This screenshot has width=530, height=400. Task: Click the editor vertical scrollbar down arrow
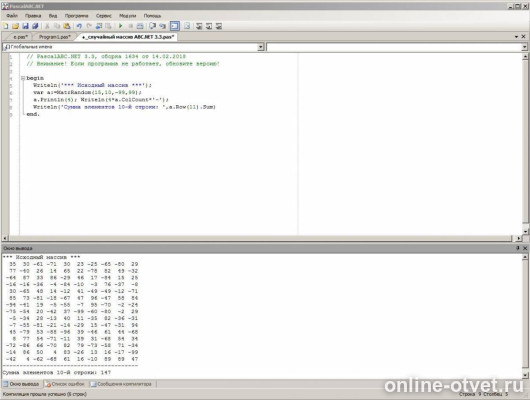point(525,232)
